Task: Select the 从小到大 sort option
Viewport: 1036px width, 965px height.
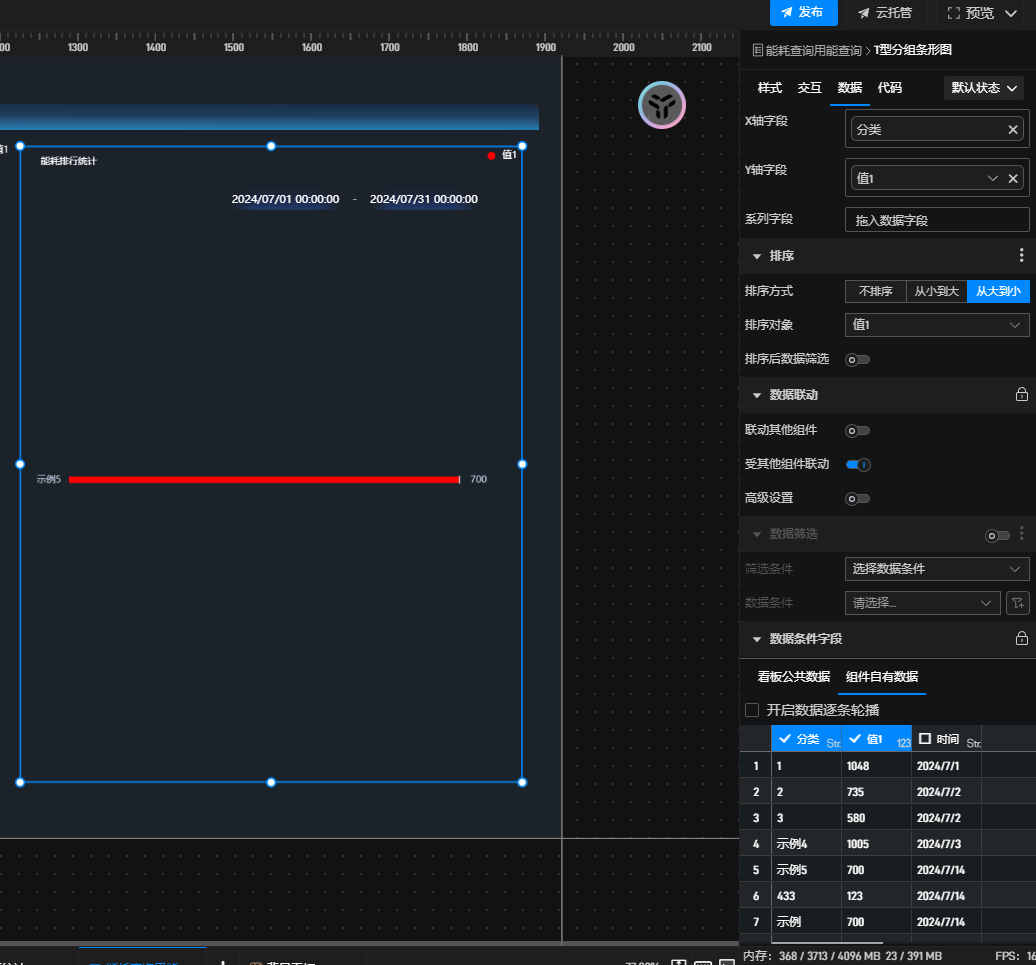Action: click(x=936, y=291)
